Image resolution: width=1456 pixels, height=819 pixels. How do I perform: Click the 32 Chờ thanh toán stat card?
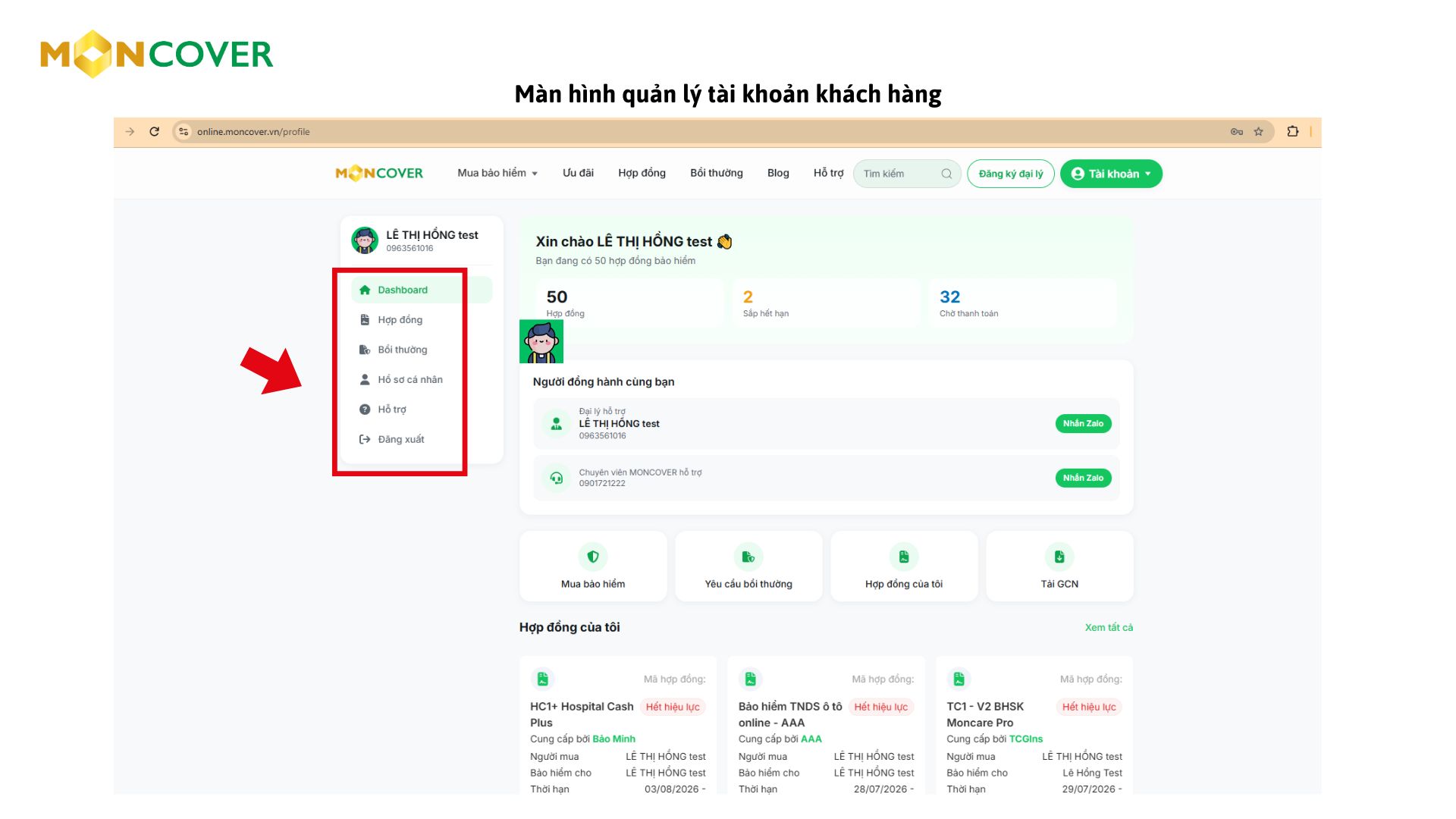tap(1022, 303)
